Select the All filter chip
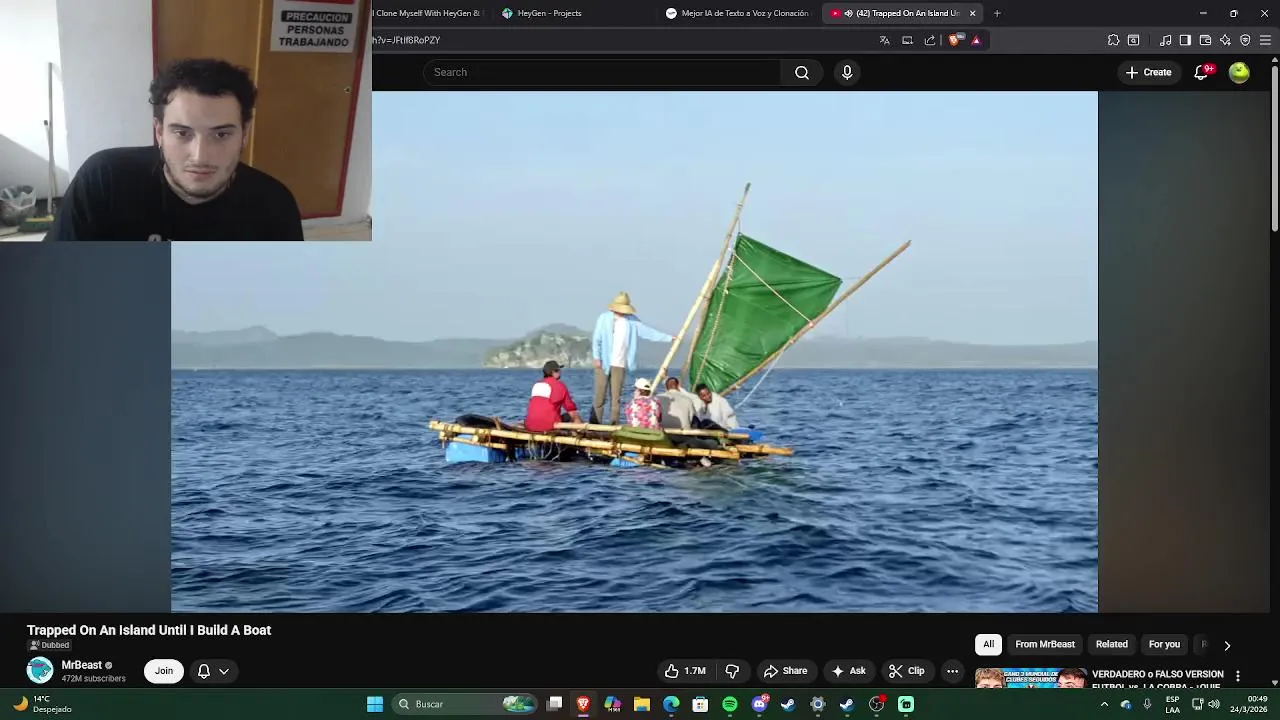Viewport: 1280px width, 720px height. coord(988,644)
